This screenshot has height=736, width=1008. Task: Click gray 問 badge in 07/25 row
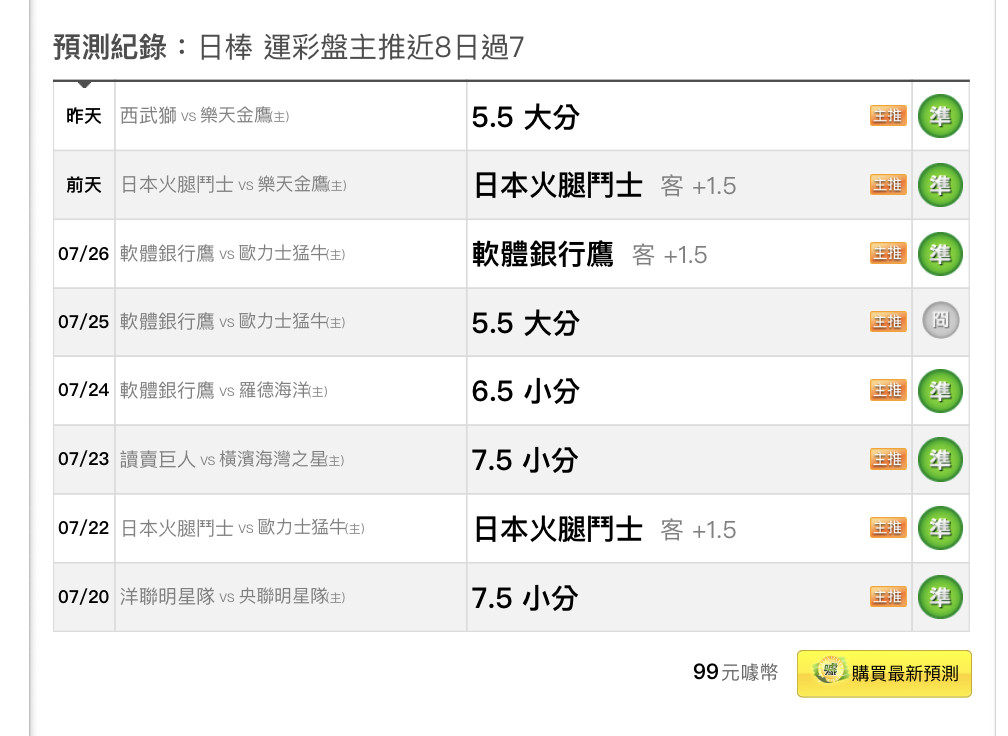(x=940, y=320)
